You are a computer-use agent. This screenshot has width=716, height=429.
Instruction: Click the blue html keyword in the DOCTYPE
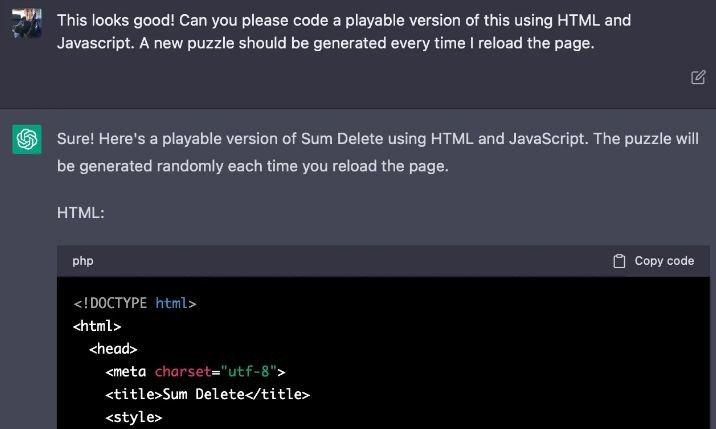[x=171, y=303]
